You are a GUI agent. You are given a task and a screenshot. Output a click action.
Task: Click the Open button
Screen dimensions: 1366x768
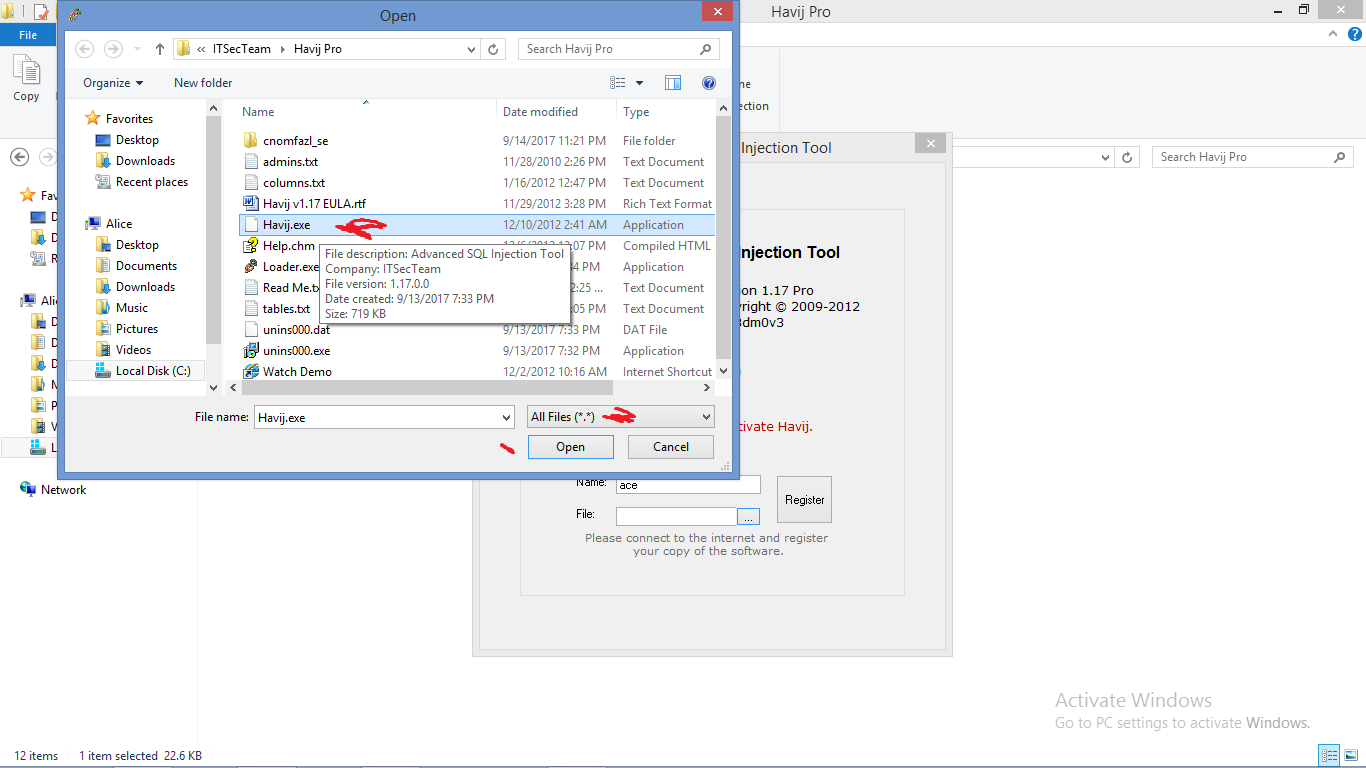[570, 447]
